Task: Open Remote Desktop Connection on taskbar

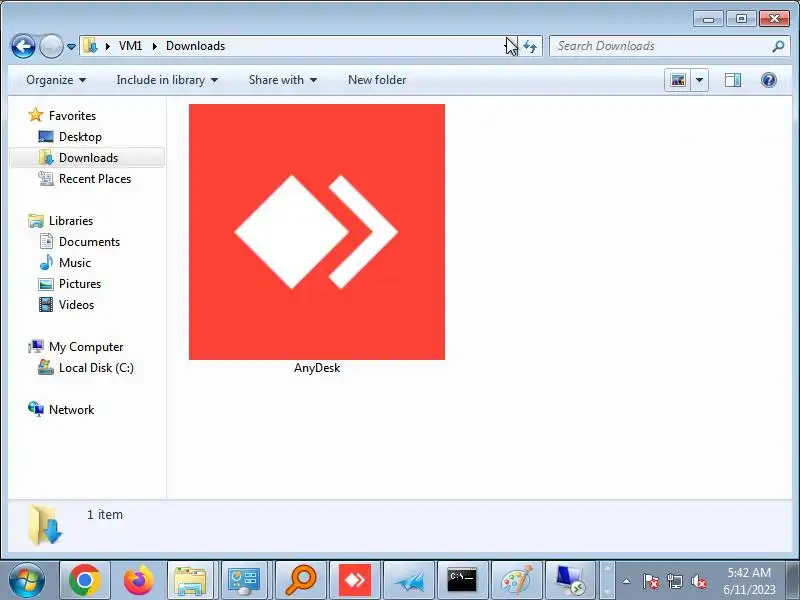Action: pyautogui.click(x=570, y=580)
